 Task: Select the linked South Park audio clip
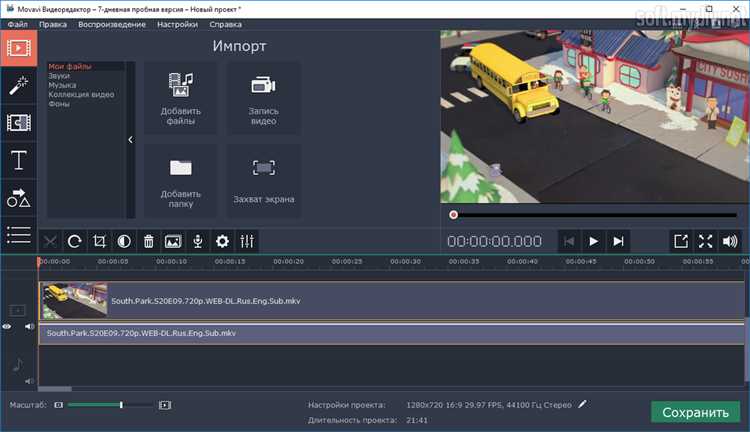392,333
